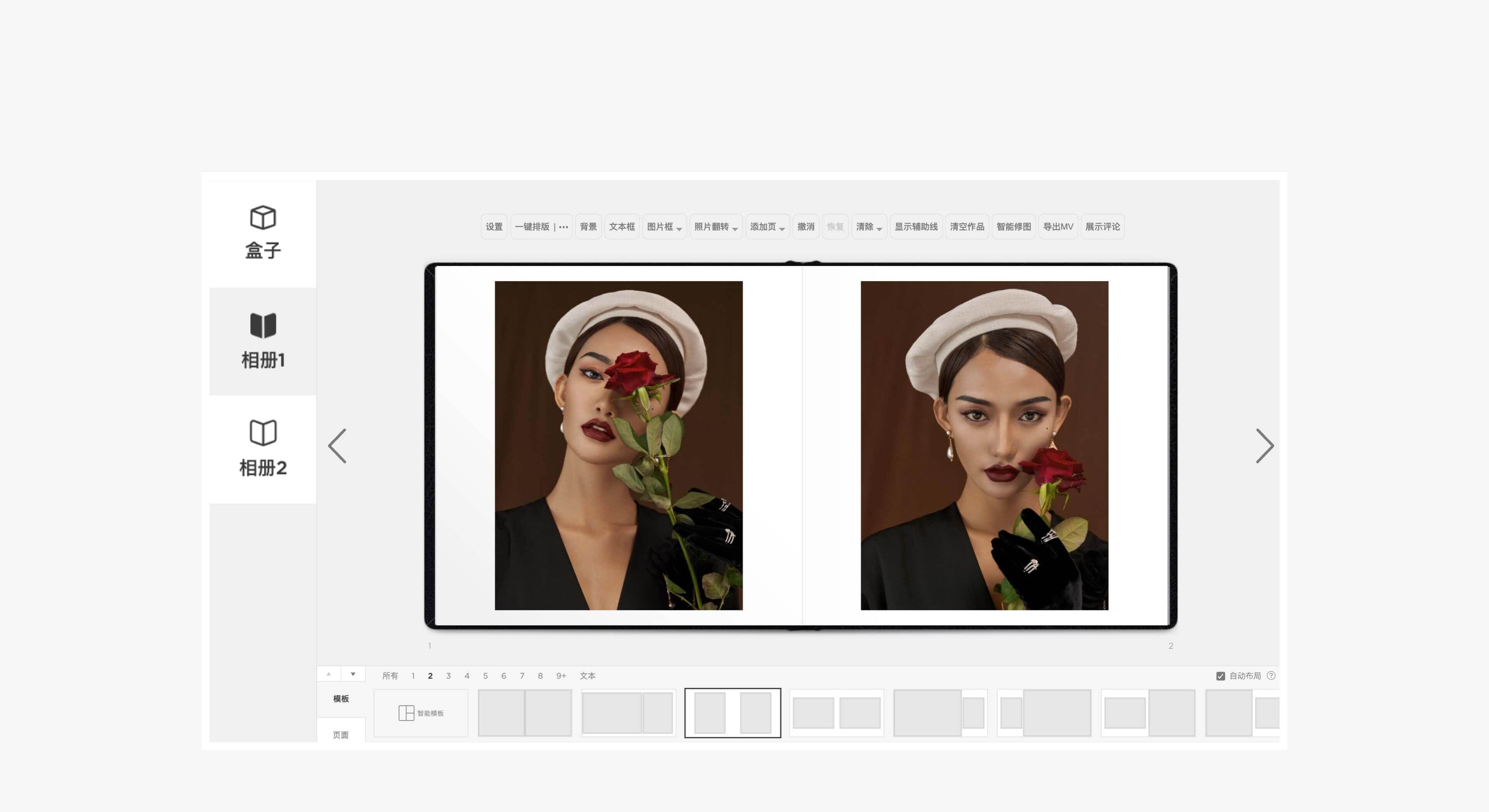Go to next spread with right arrow
Viewport: 1489px width, 812px height.
(1264, 446)
